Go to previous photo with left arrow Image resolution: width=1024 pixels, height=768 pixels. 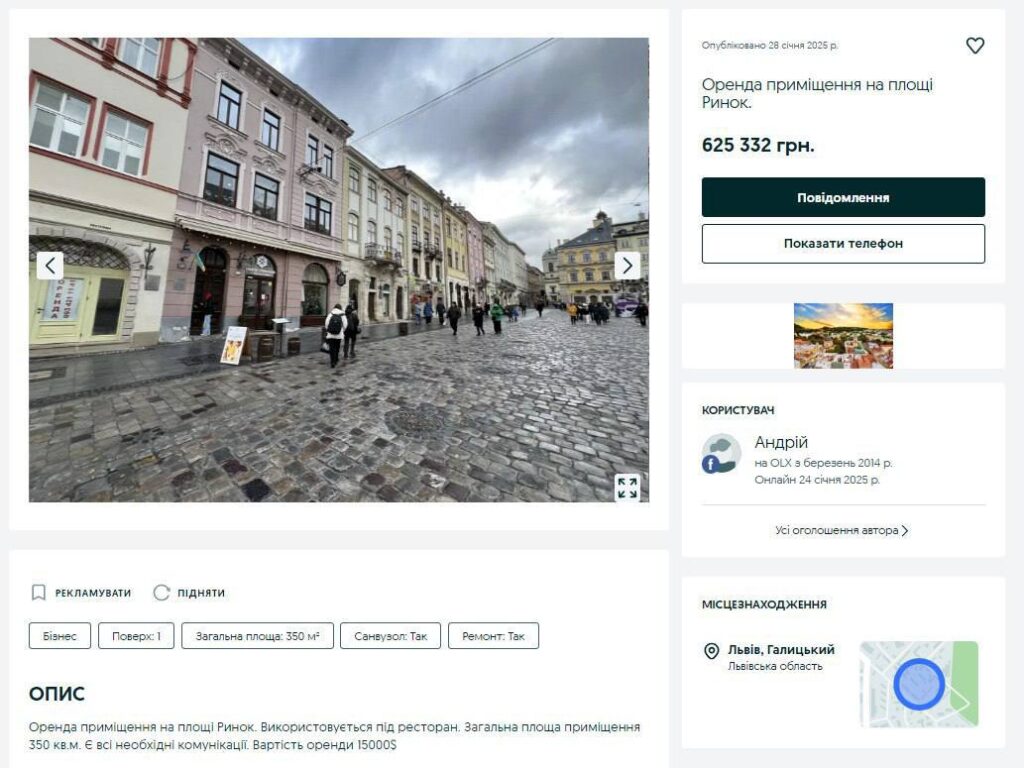(x=50, y=266)
